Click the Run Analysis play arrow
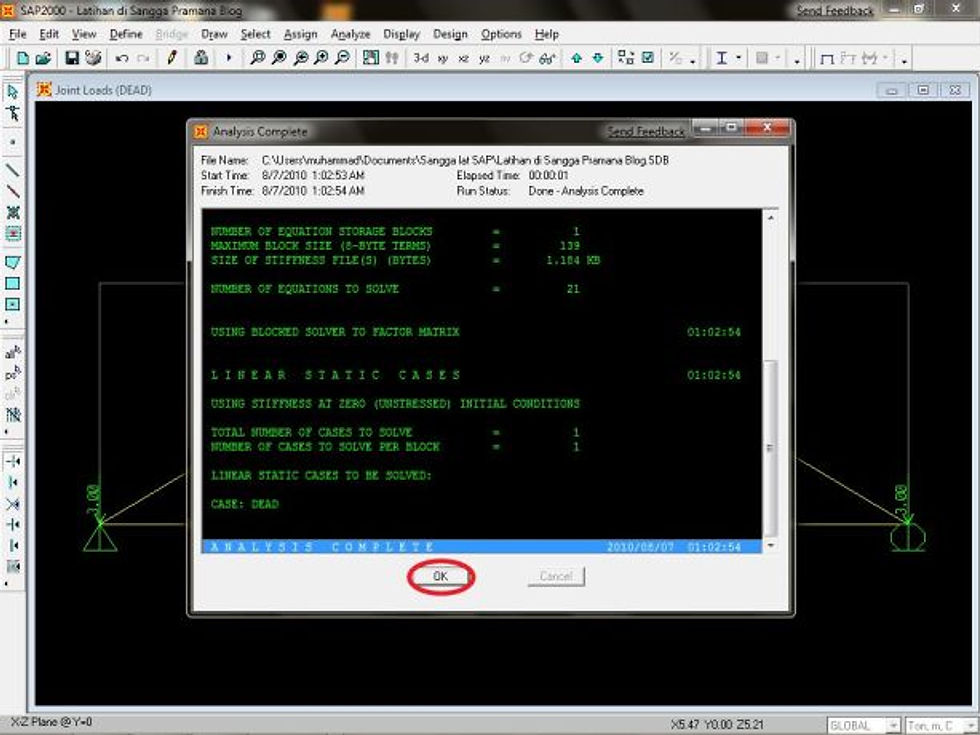Viewport: 980px width, 735px height. tap(228, 58)
